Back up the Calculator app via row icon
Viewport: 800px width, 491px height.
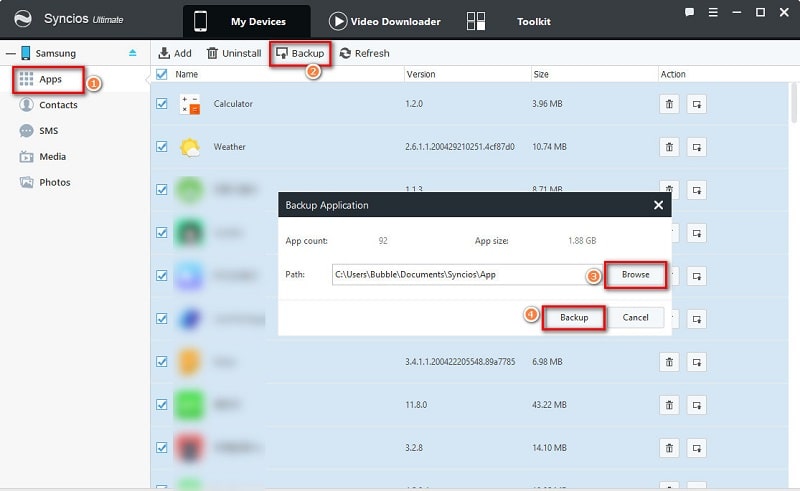point(696,104)
